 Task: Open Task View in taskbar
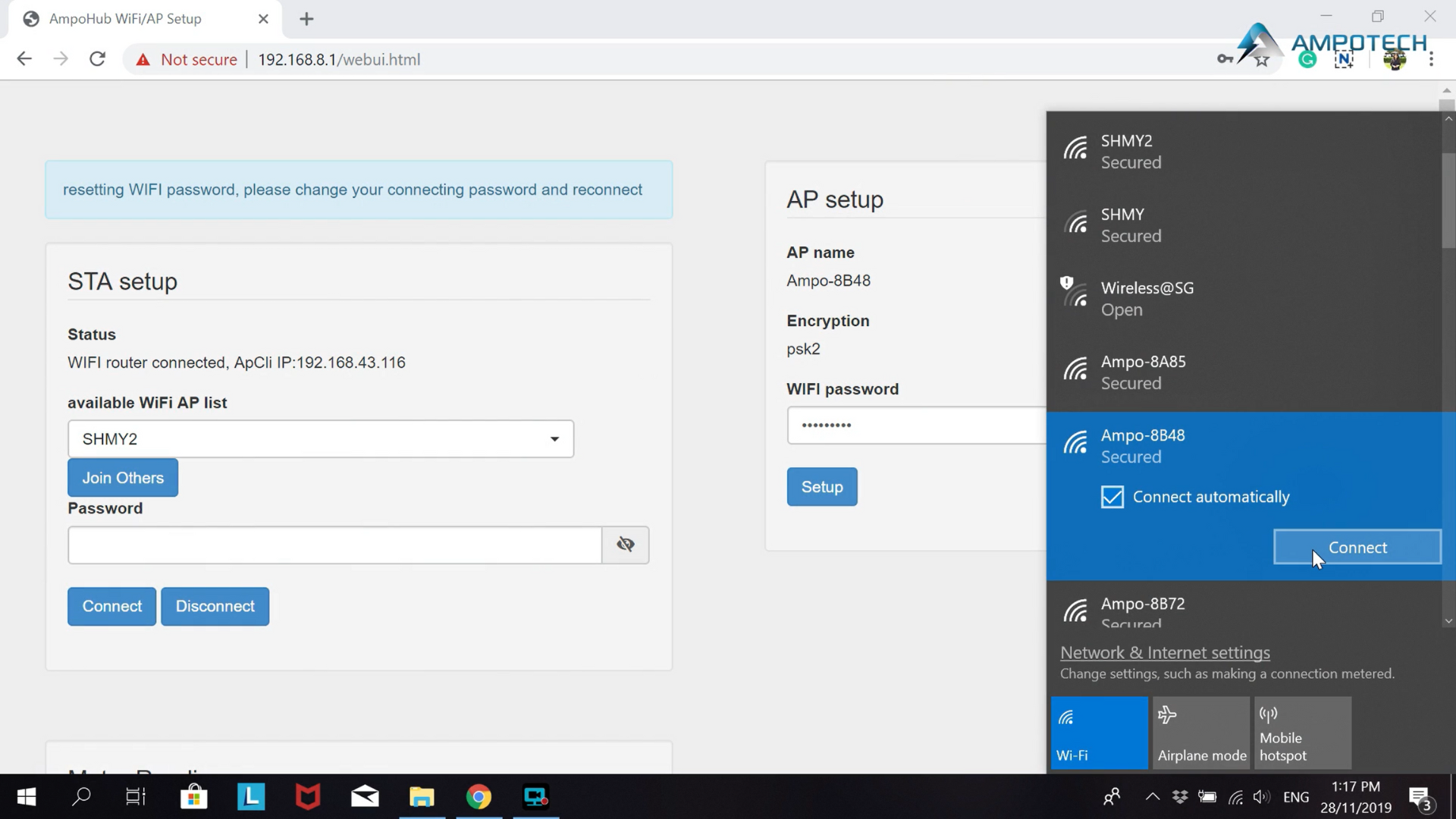click(136, 797)
